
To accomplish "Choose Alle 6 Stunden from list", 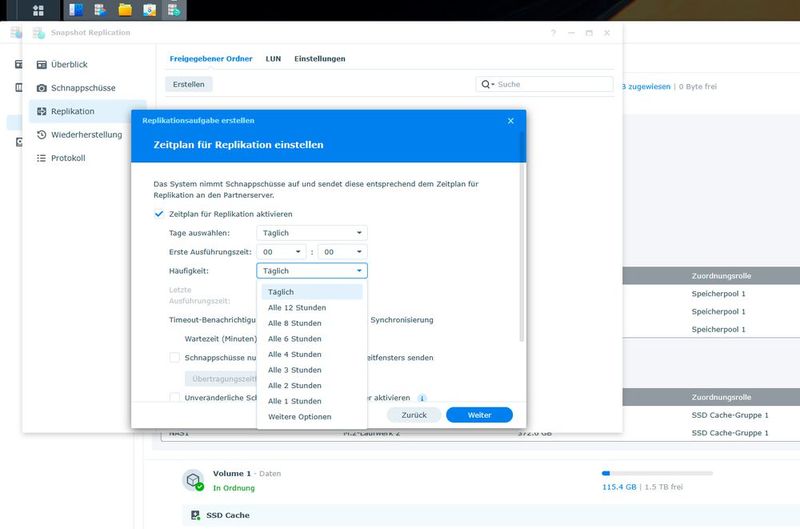I will point(294,339).
